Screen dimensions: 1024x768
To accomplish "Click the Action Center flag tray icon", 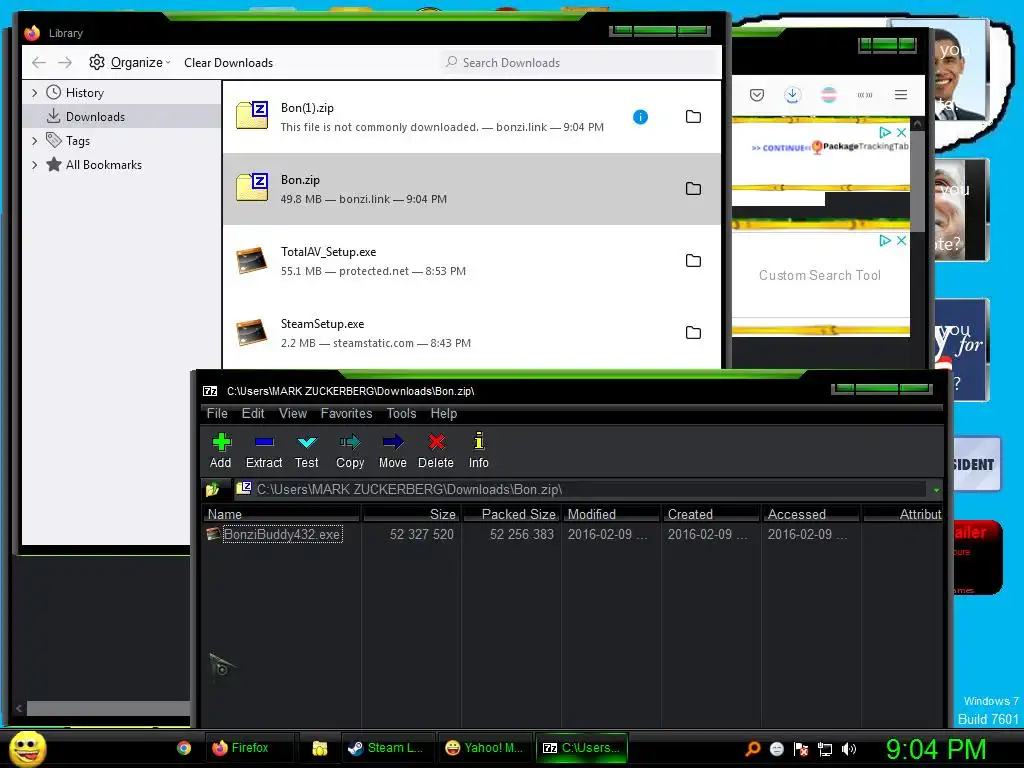I will (x=801, y=749).
